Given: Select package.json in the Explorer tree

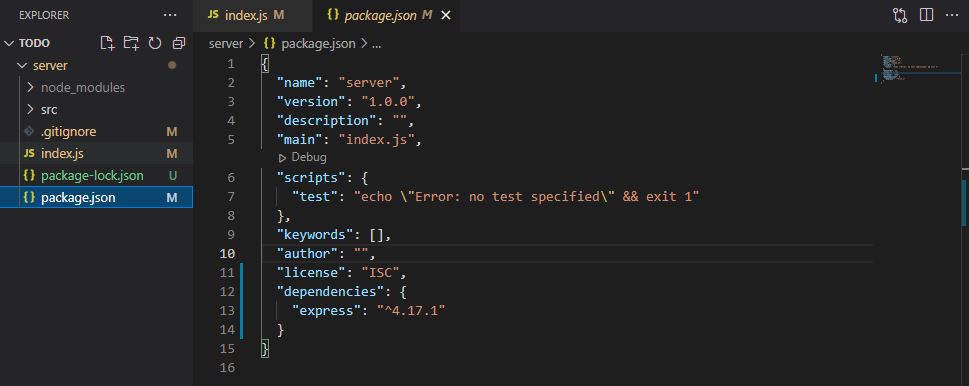Looking at the screenshot, I should click(97, 198).
